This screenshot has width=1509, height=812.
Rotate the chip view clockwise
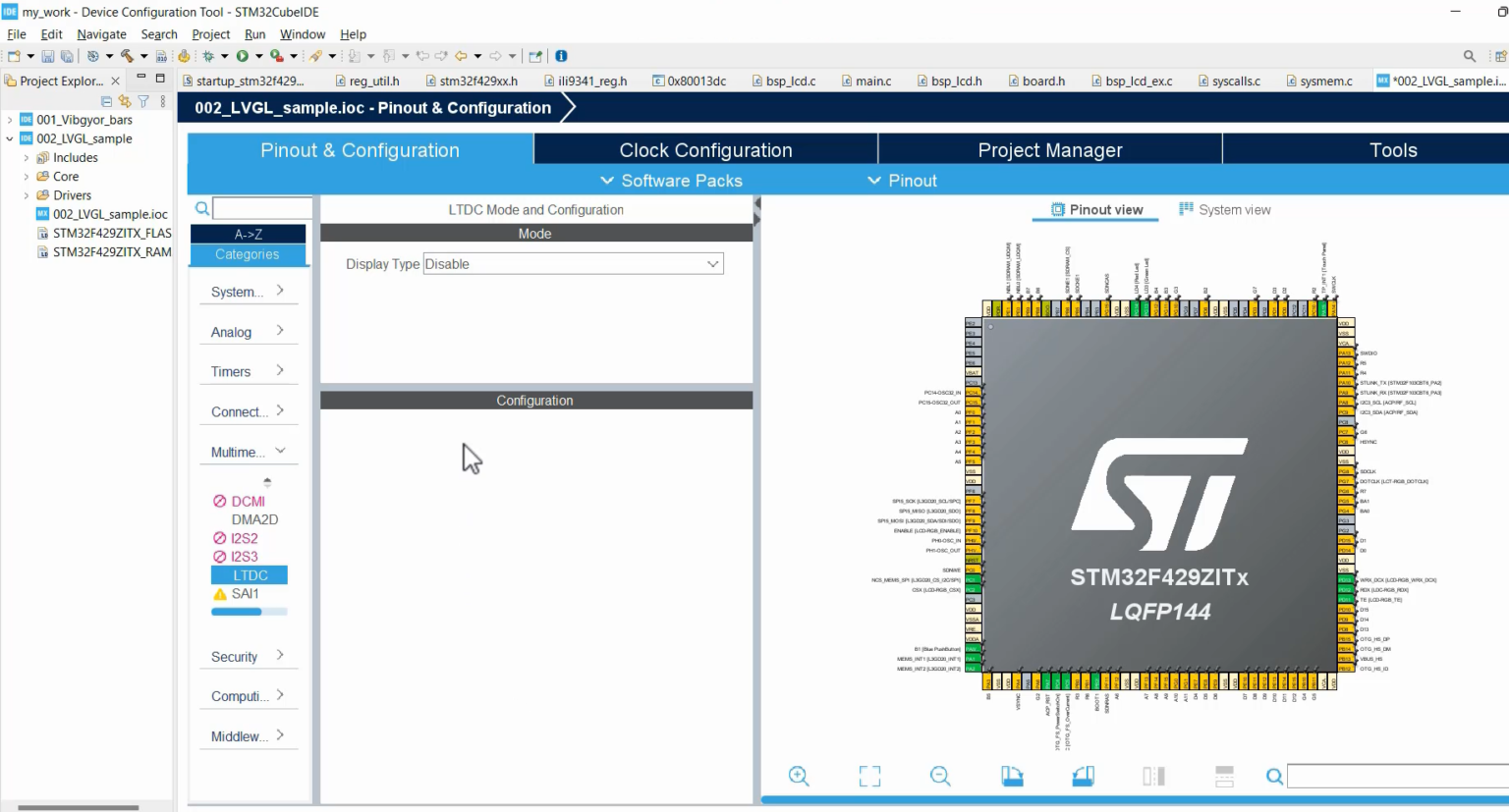coord(1012,776)
